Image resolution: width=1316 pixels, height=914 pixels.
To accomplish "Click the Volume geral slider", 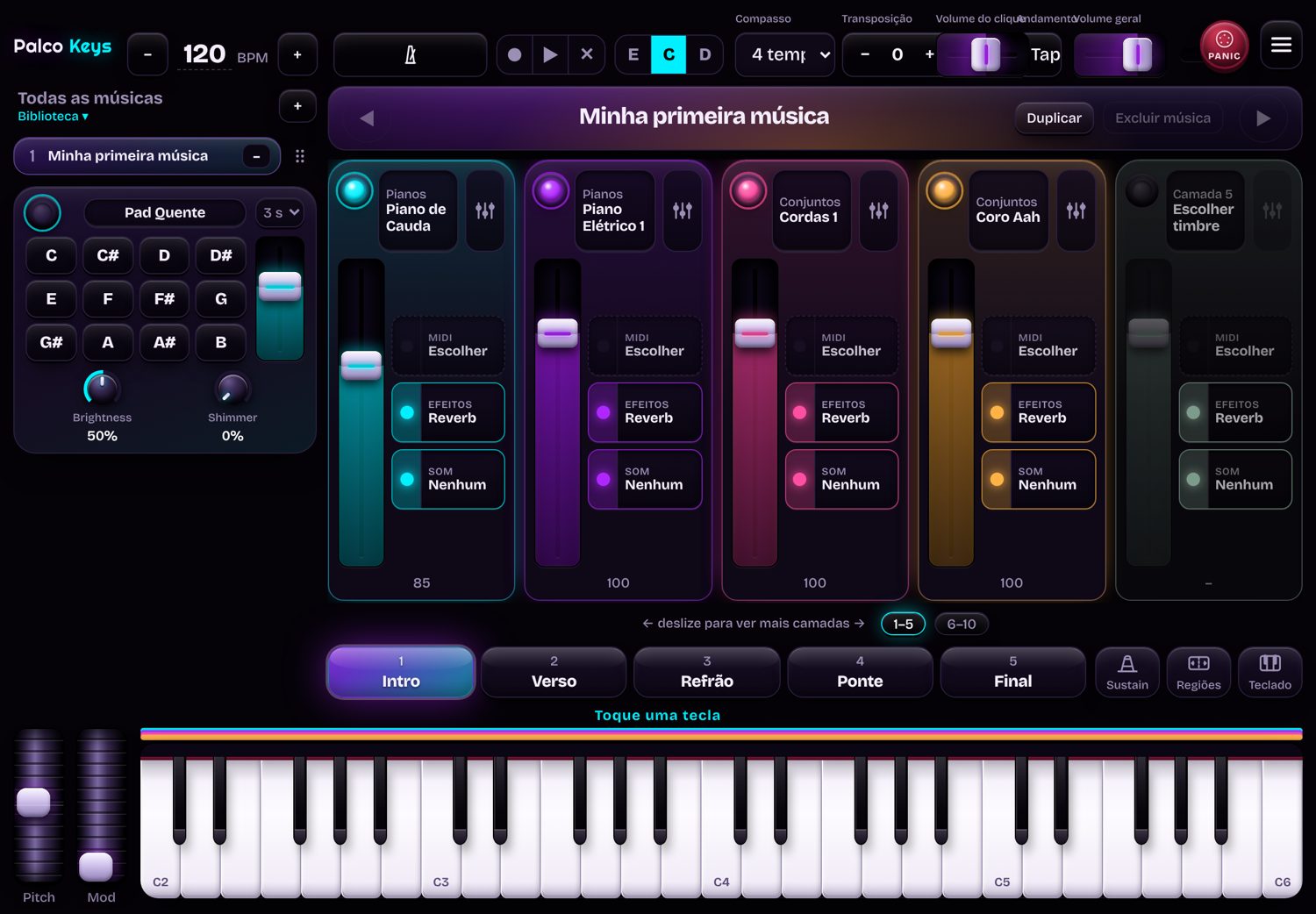I will click(x=1119, y=54).
